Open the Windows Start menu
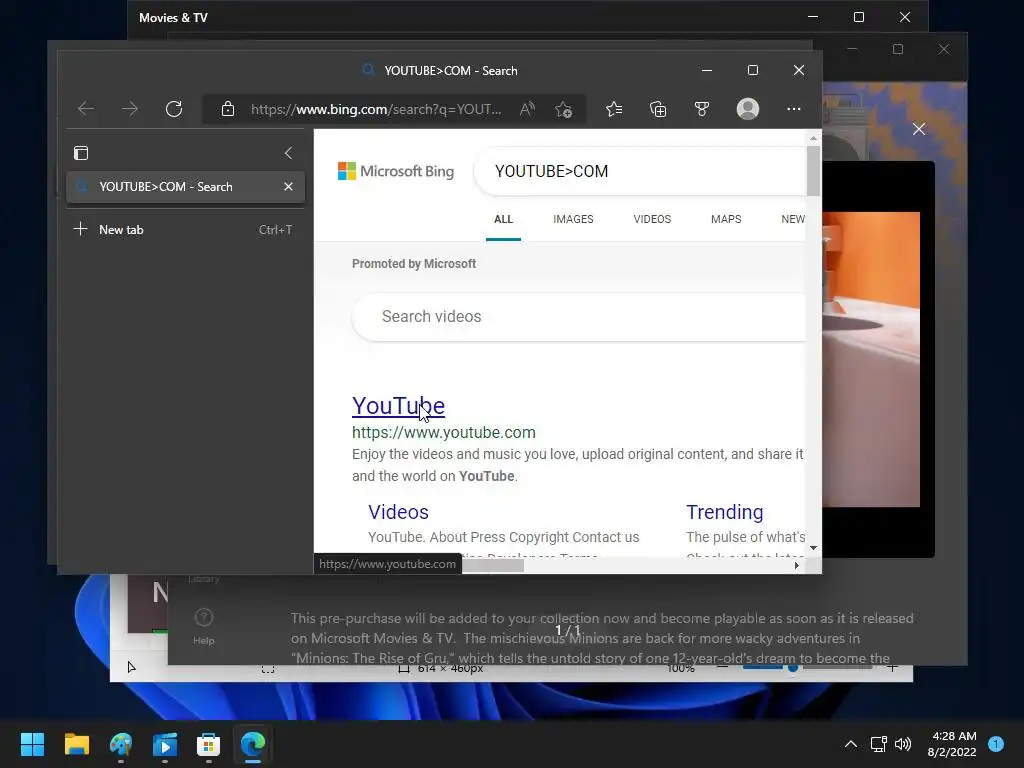1024x768 pixels. [32, 744]
